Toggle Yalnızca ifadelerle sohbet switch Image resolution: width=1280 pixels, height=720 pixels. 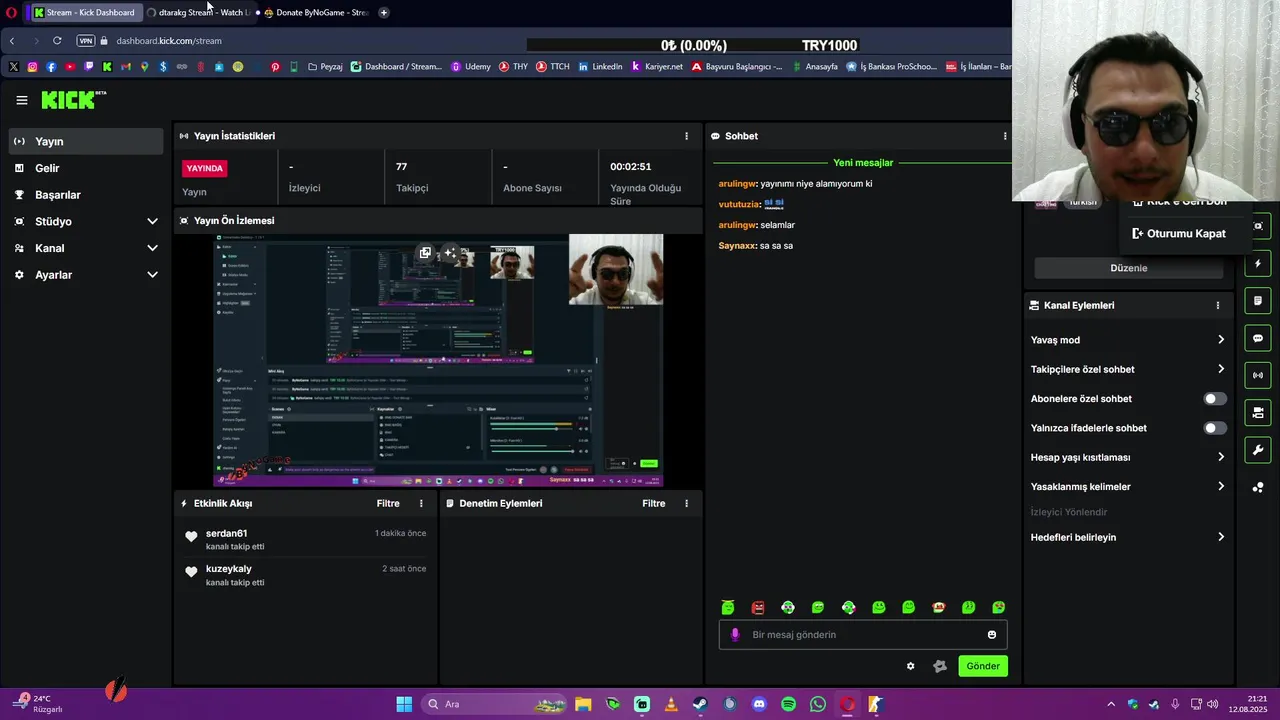point(1214,428)
